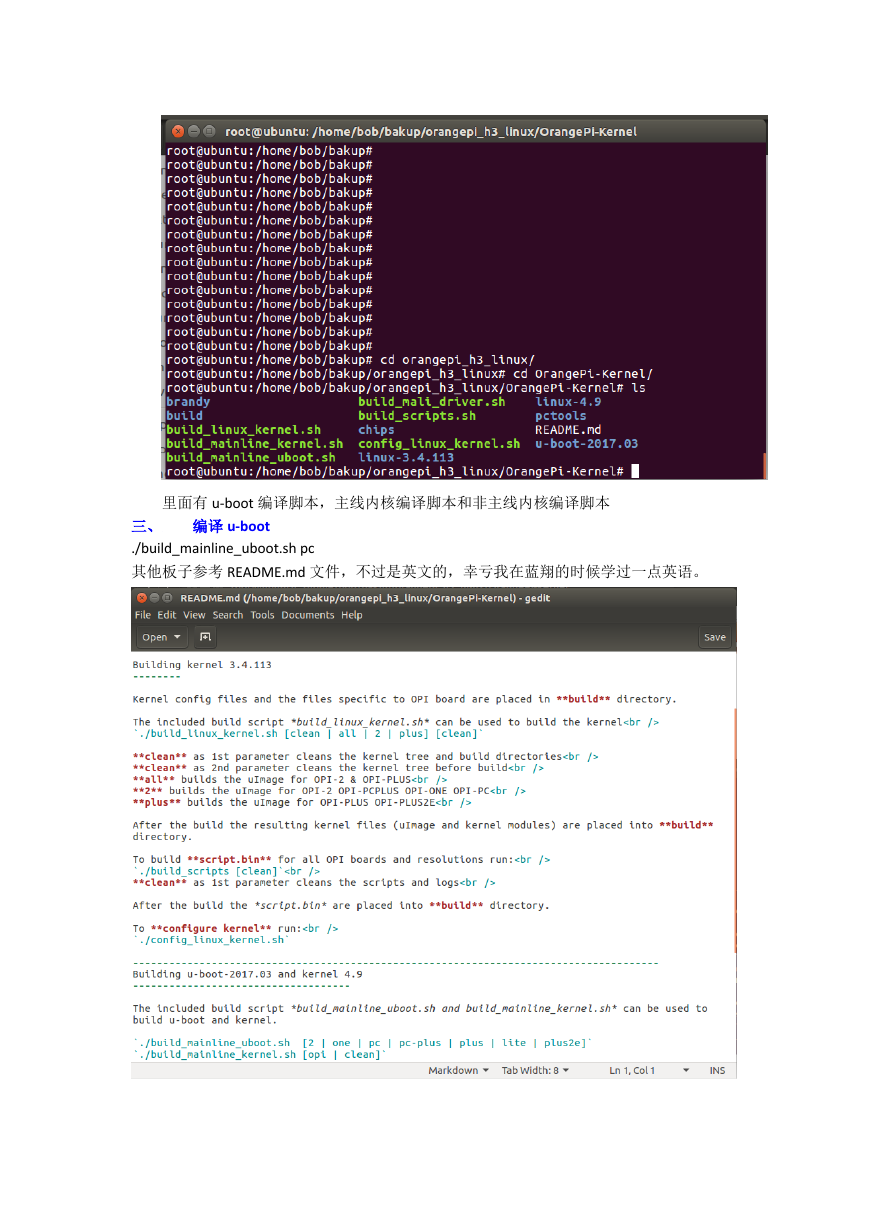Click linux-3.4.113 in terminal listing
The image size is (869, 1228).
click(406, 457)
